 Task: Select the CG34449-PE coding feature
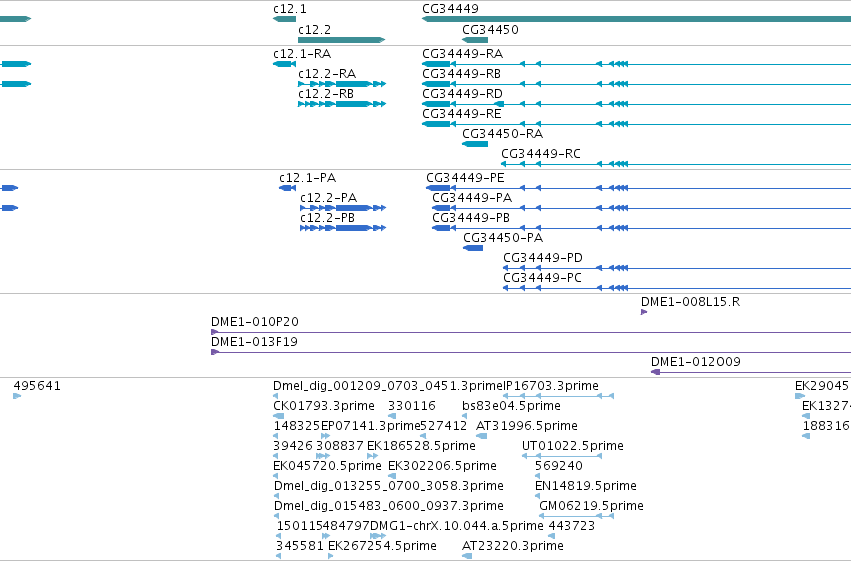(x=638, y=188)
